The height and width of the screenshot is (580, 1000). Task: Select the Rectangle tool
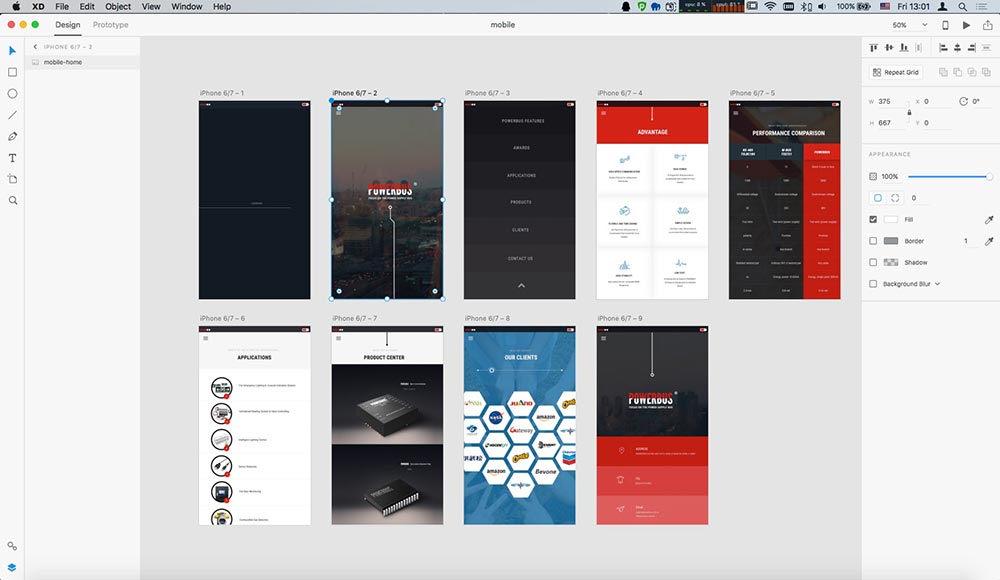coord(12,72)
